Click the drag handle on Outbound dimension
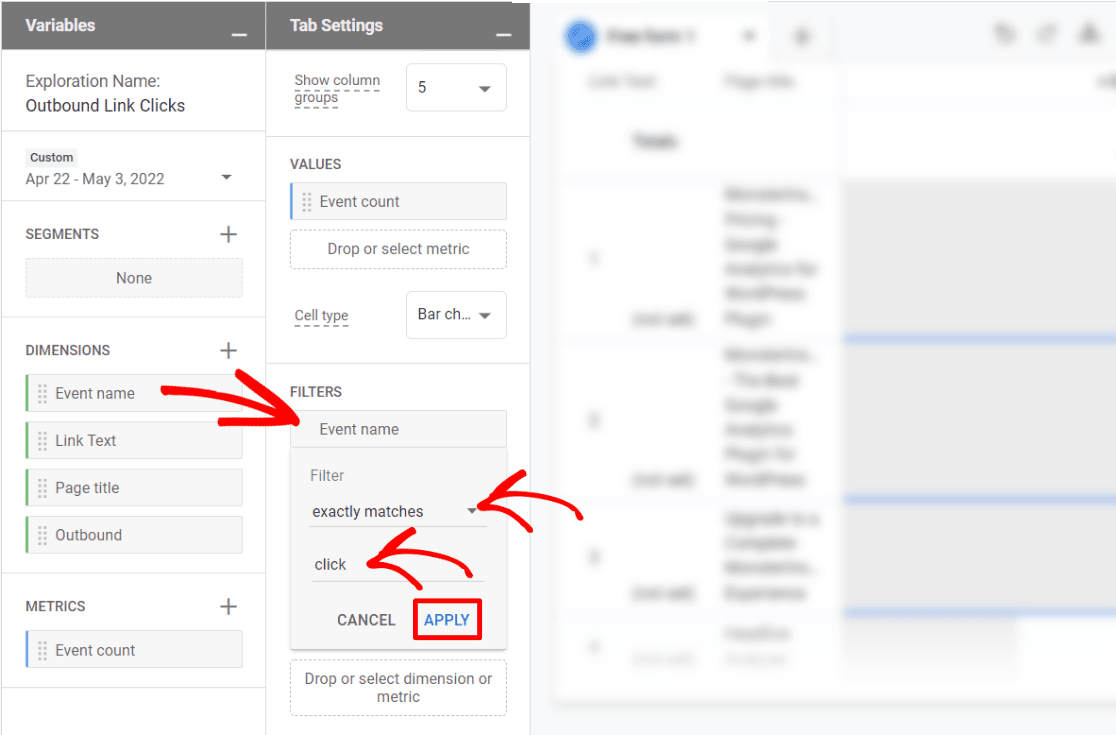This screenshot has width=1116, height=735. click(42, 535)
